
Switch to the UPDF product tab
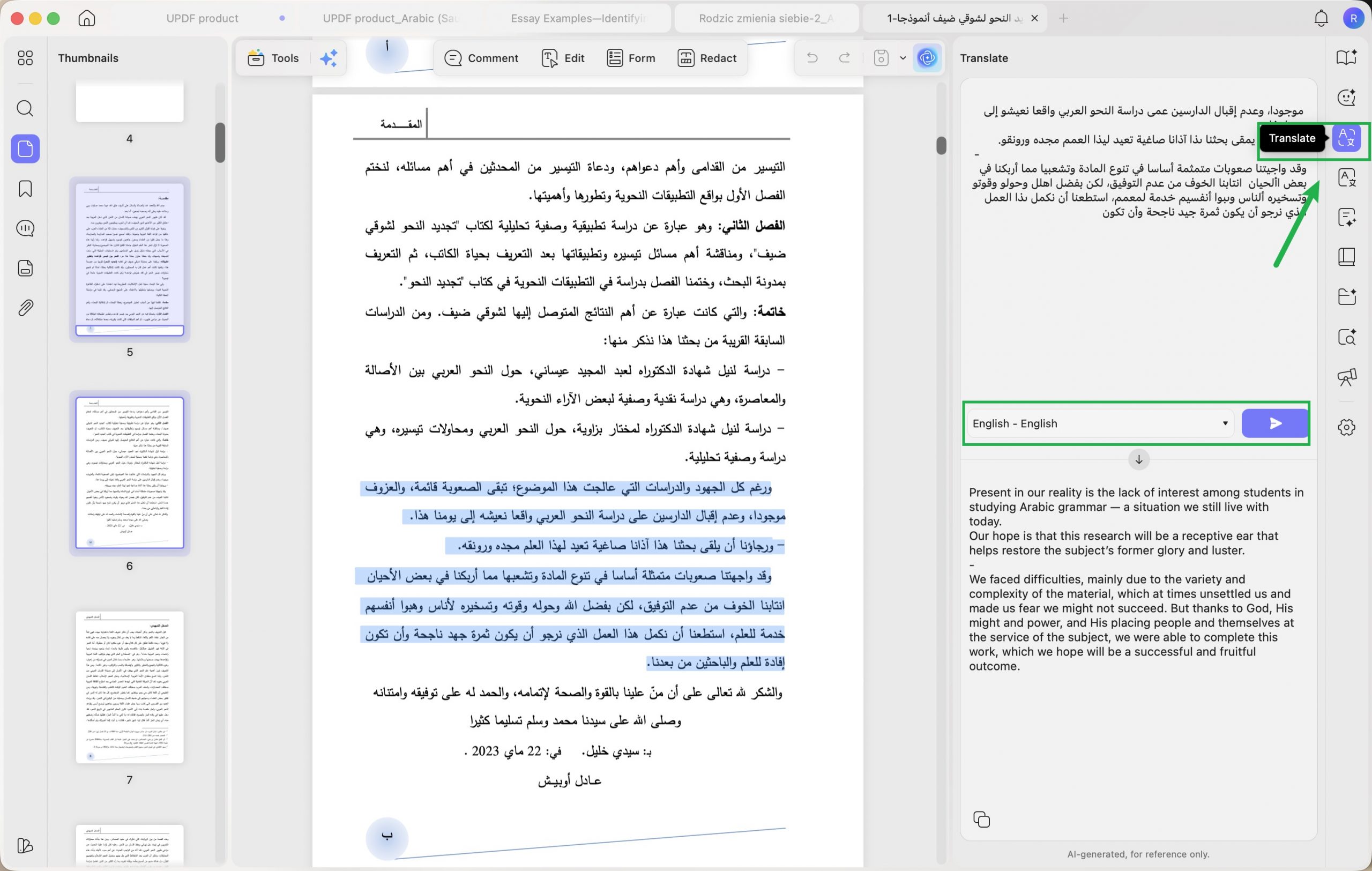[x=202, y=18]
